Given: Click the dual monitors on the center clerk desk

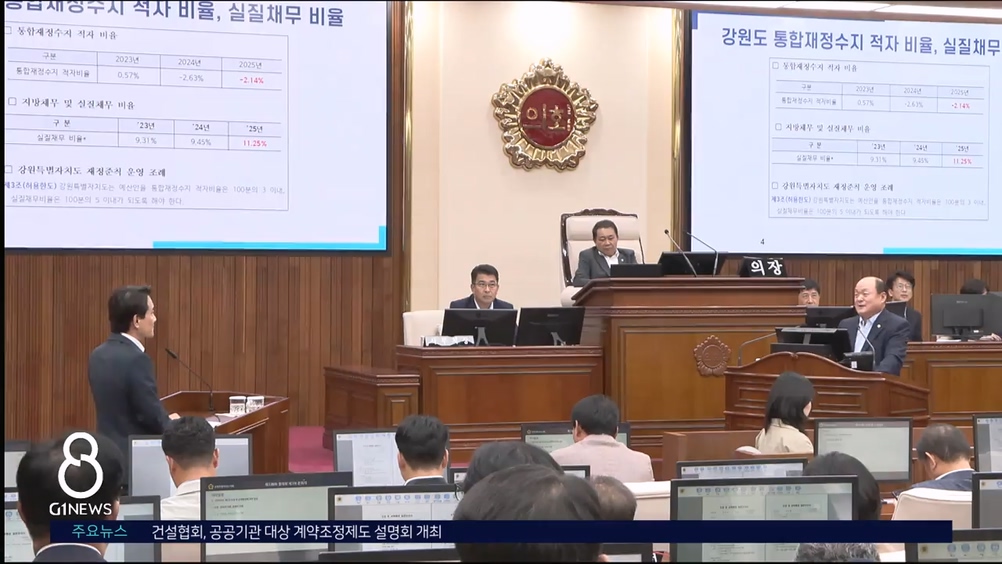Looking at the screenshot, I should [512, 326].
